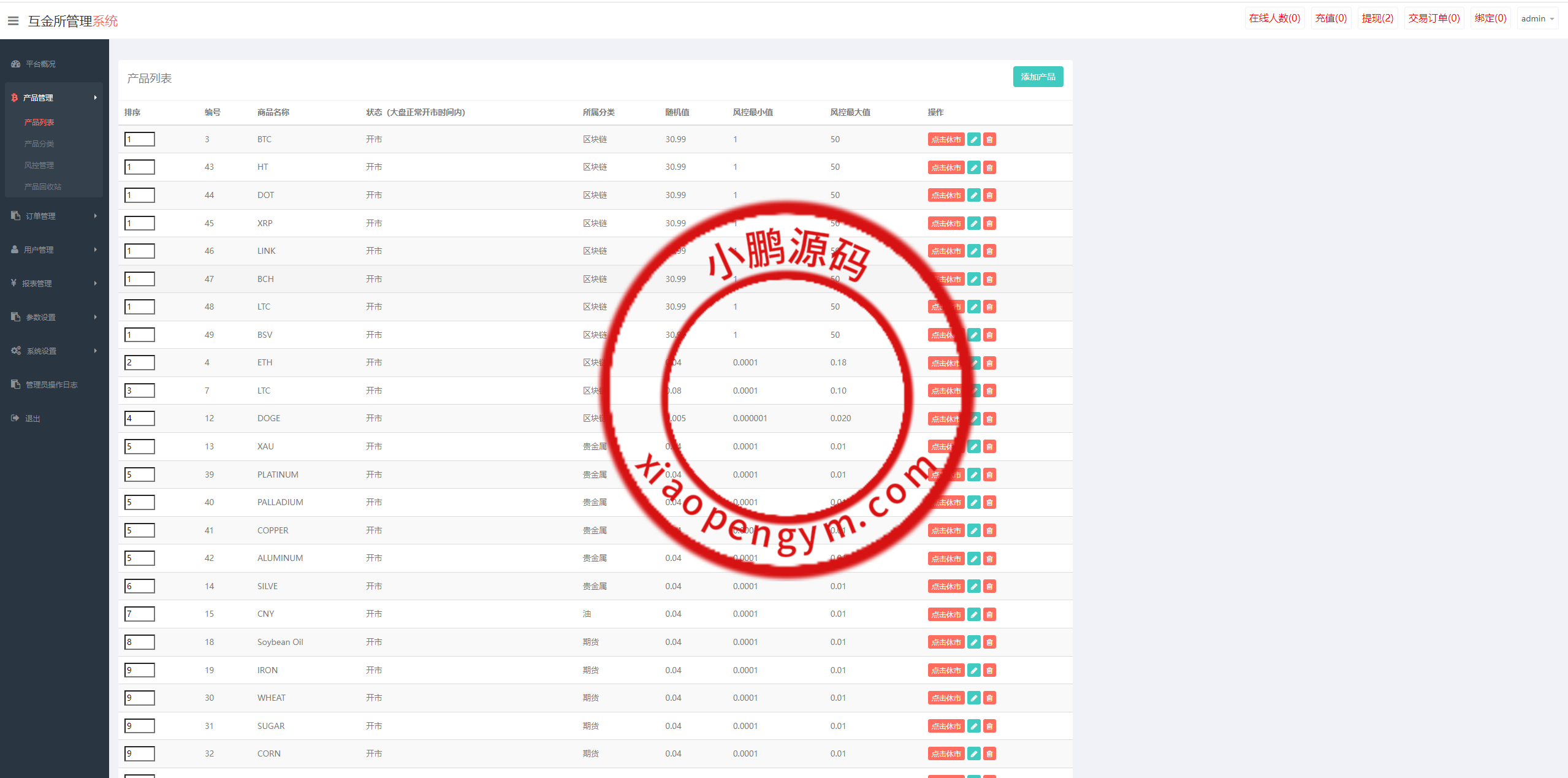
Task: Open the admin account dropdown
Action: 1537,18
